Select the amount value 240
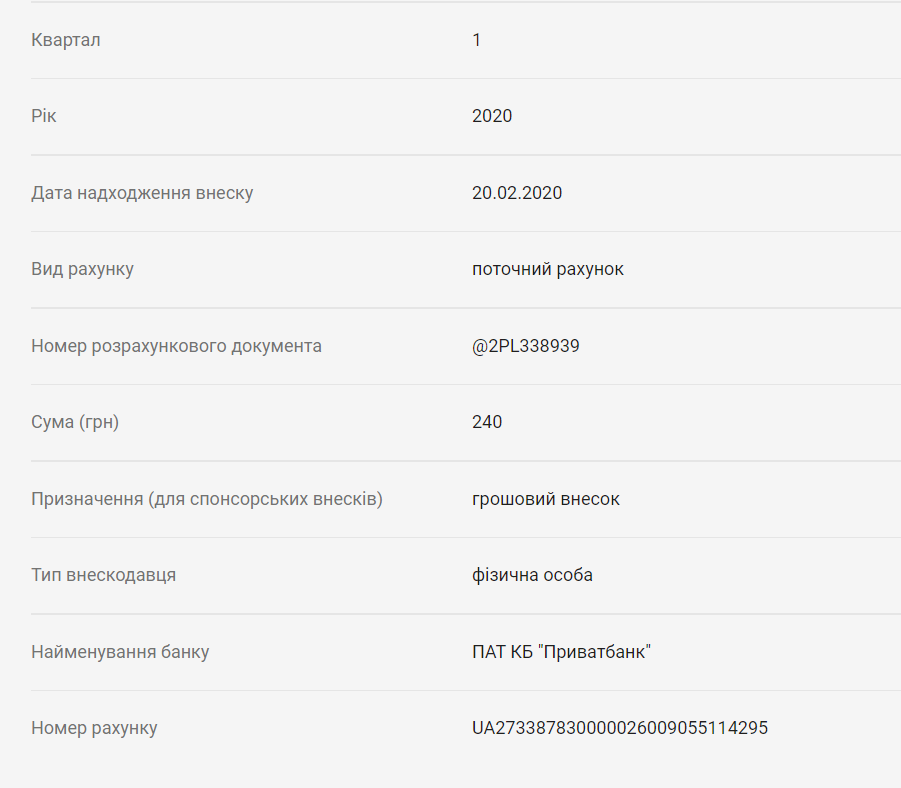The height and width of the screenshot is (788, 901). coord(487,422)
